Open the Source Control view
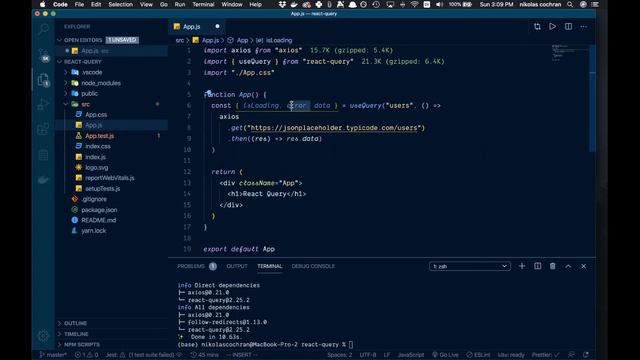 pyautogui.click(x=43, y=54)
